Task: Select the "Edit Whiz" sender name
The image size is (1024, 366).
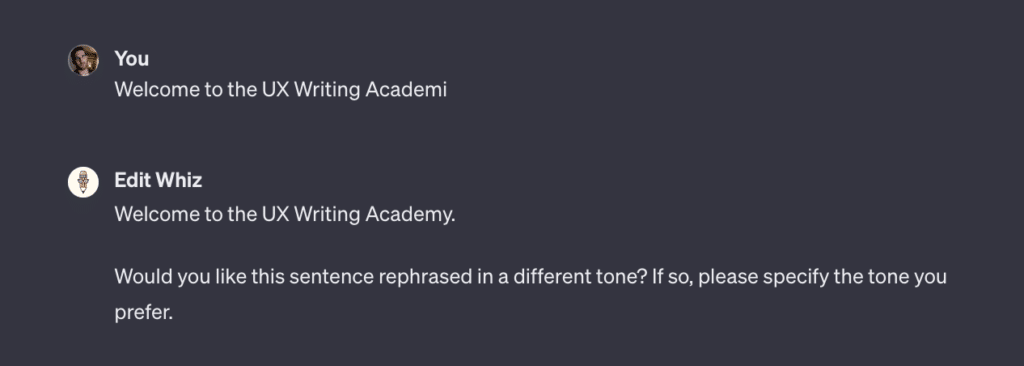Action: point(159,180)
